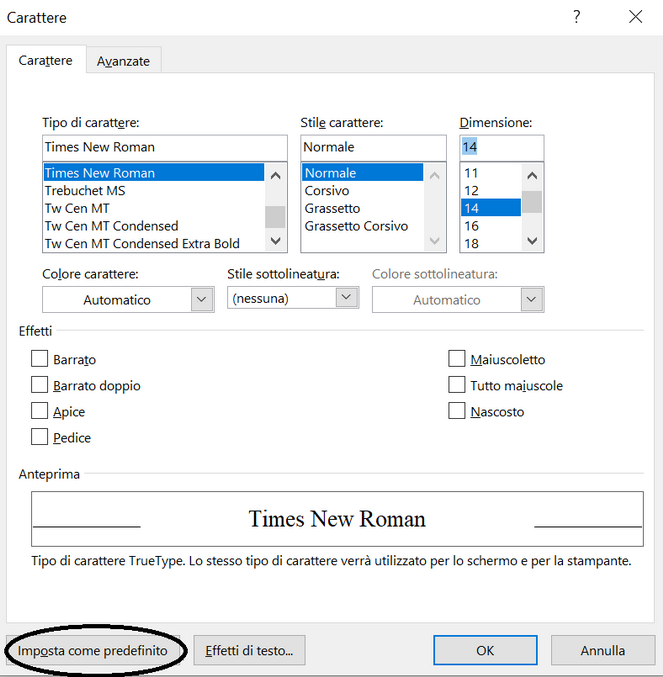This screenshot has width=663, height=677.
Task: Cancel with the Annulla button
Action: click(603, 651)
